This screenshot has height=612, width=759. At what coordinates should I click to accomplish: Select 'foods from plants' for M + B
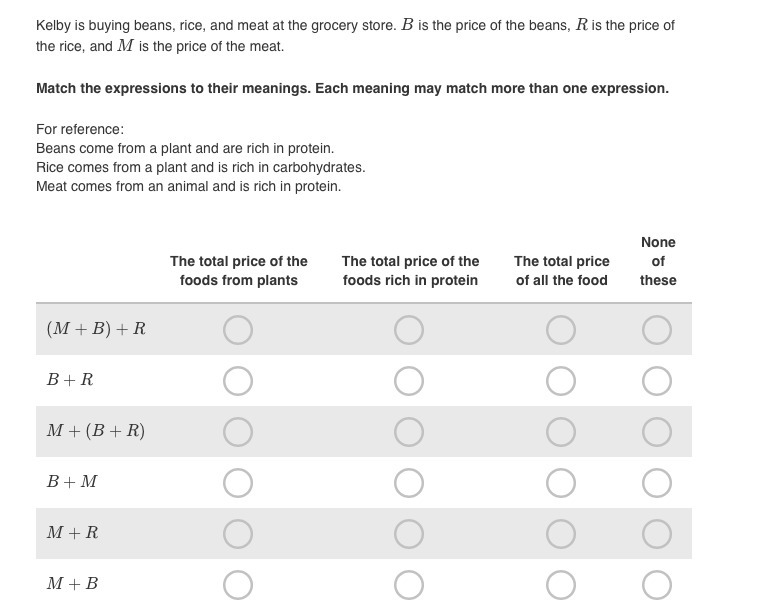(x=238, y=585)
